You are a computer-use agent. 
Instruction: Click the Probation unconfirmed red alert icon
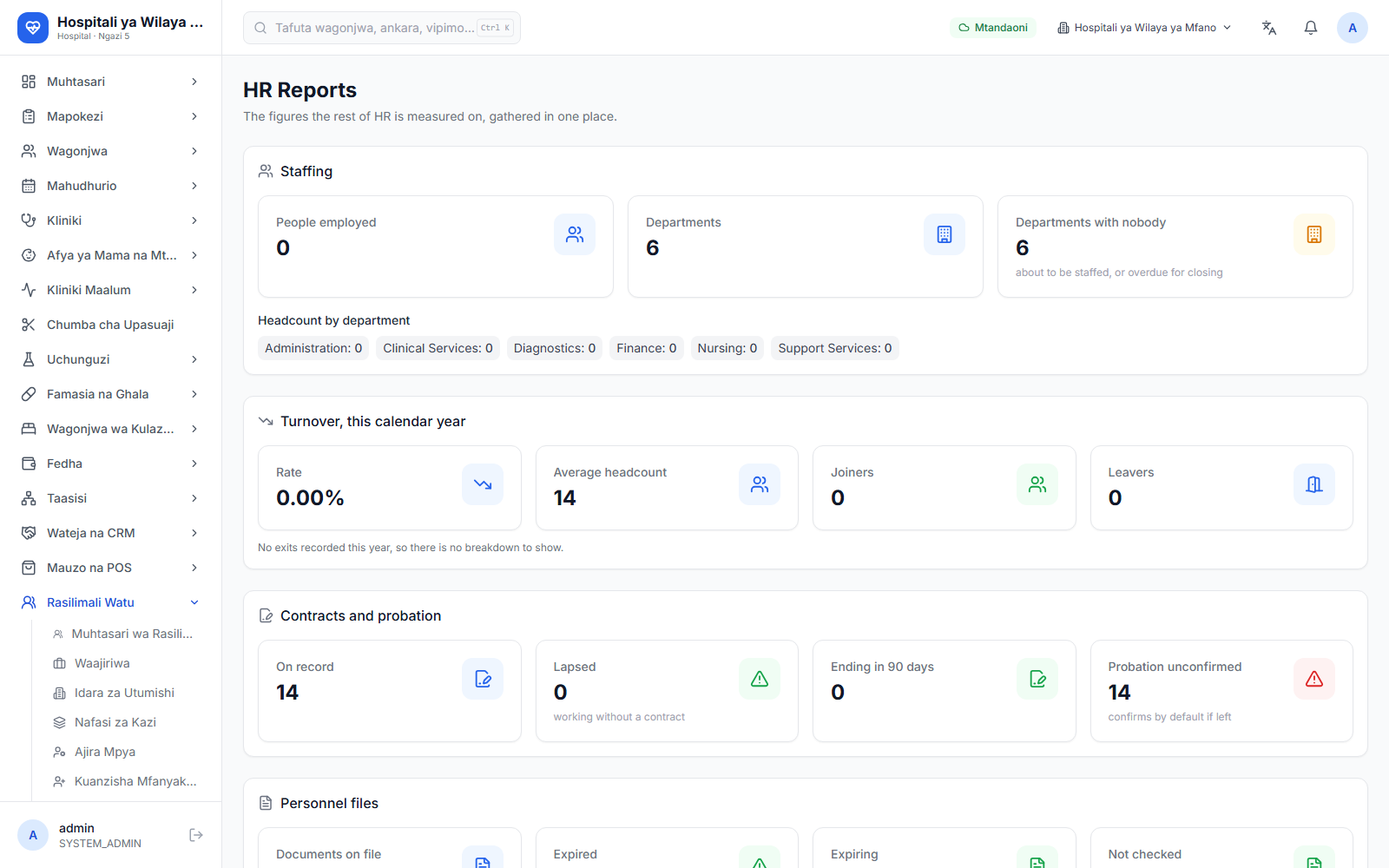pos(1314,679)
